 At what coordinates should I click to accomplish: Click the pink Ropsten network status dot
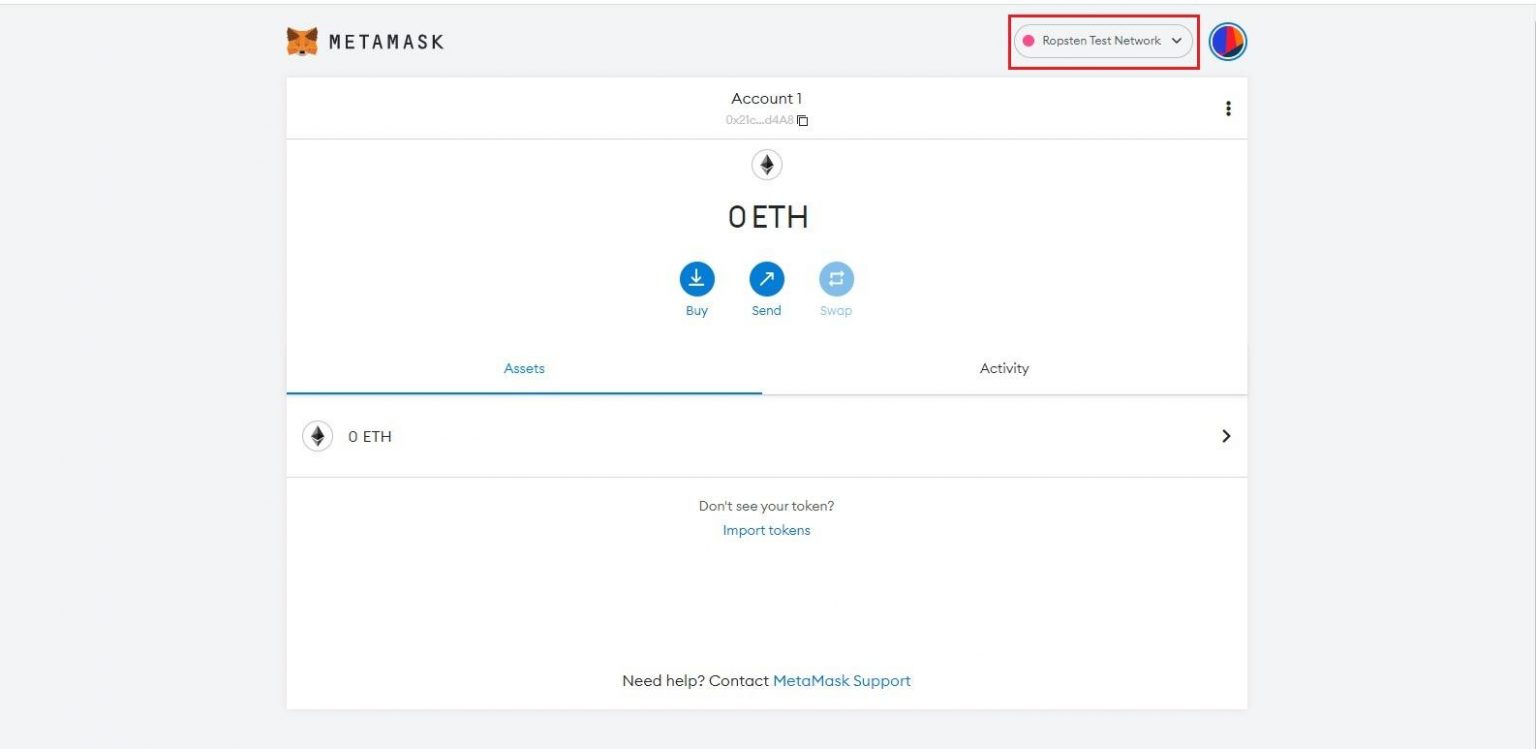click(1030, 41)
